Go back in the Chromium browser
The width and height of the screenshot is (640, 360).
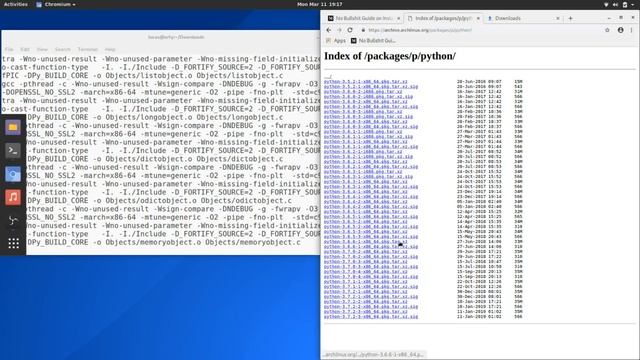(x=329, y=30)
